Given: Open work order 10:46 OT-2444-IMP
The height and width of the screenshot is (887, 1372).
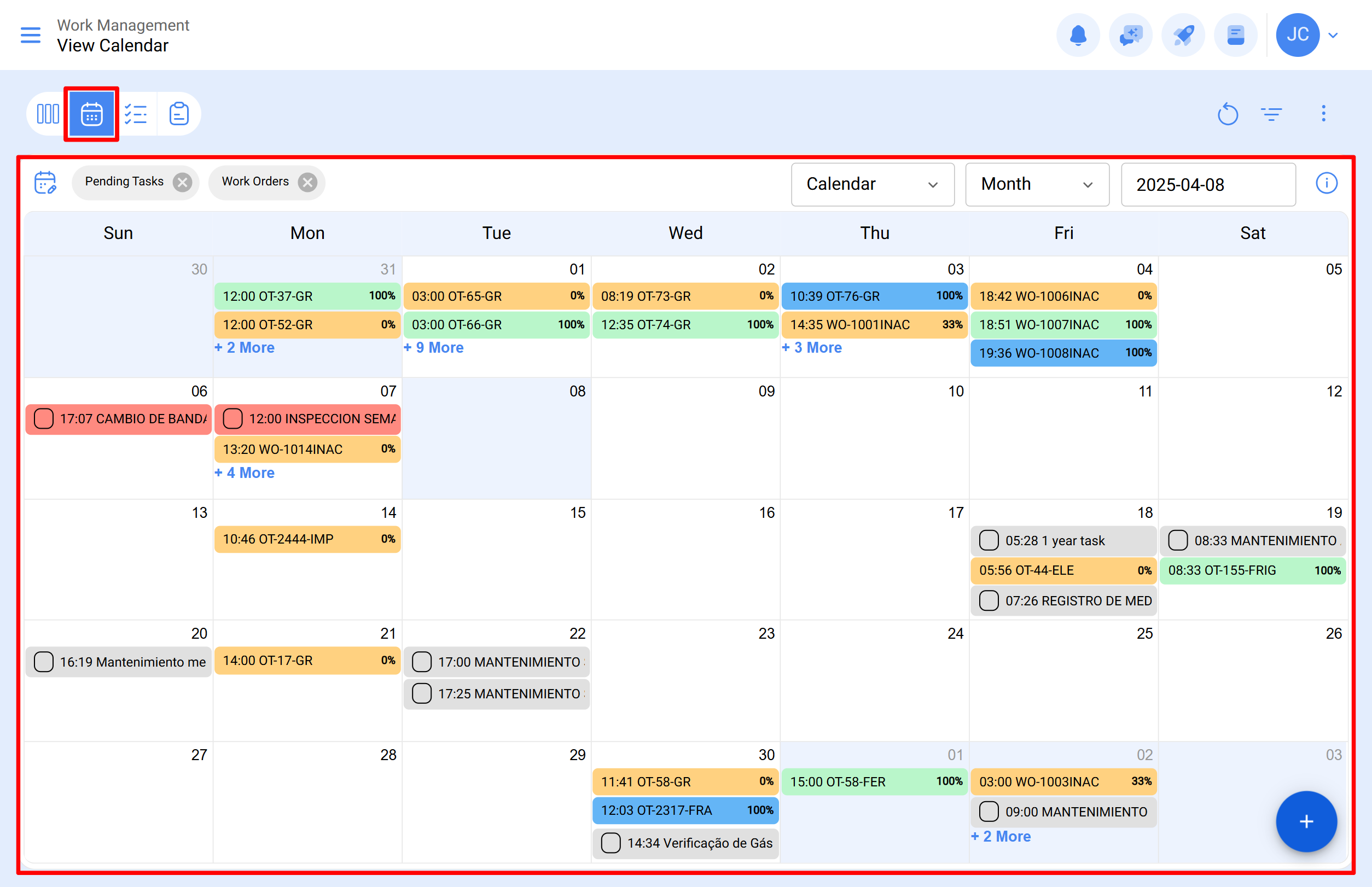Looking at the screenshot, I should 307,539.
